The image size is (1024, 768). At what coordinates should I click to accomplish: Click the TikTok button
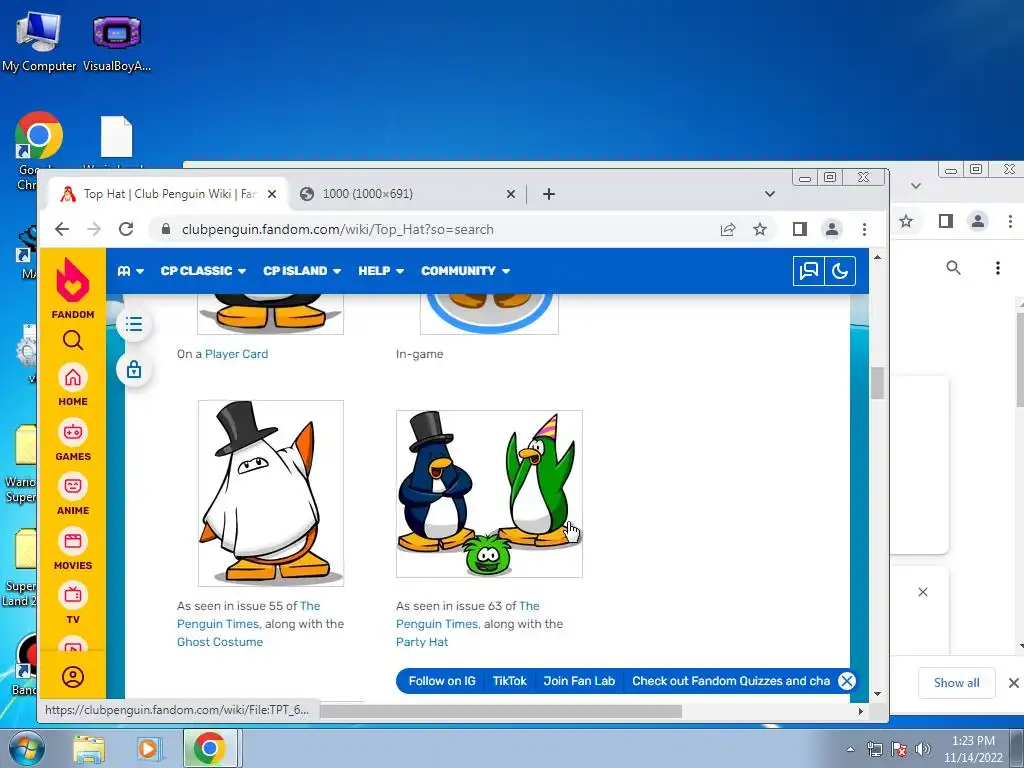coord(509,681)
